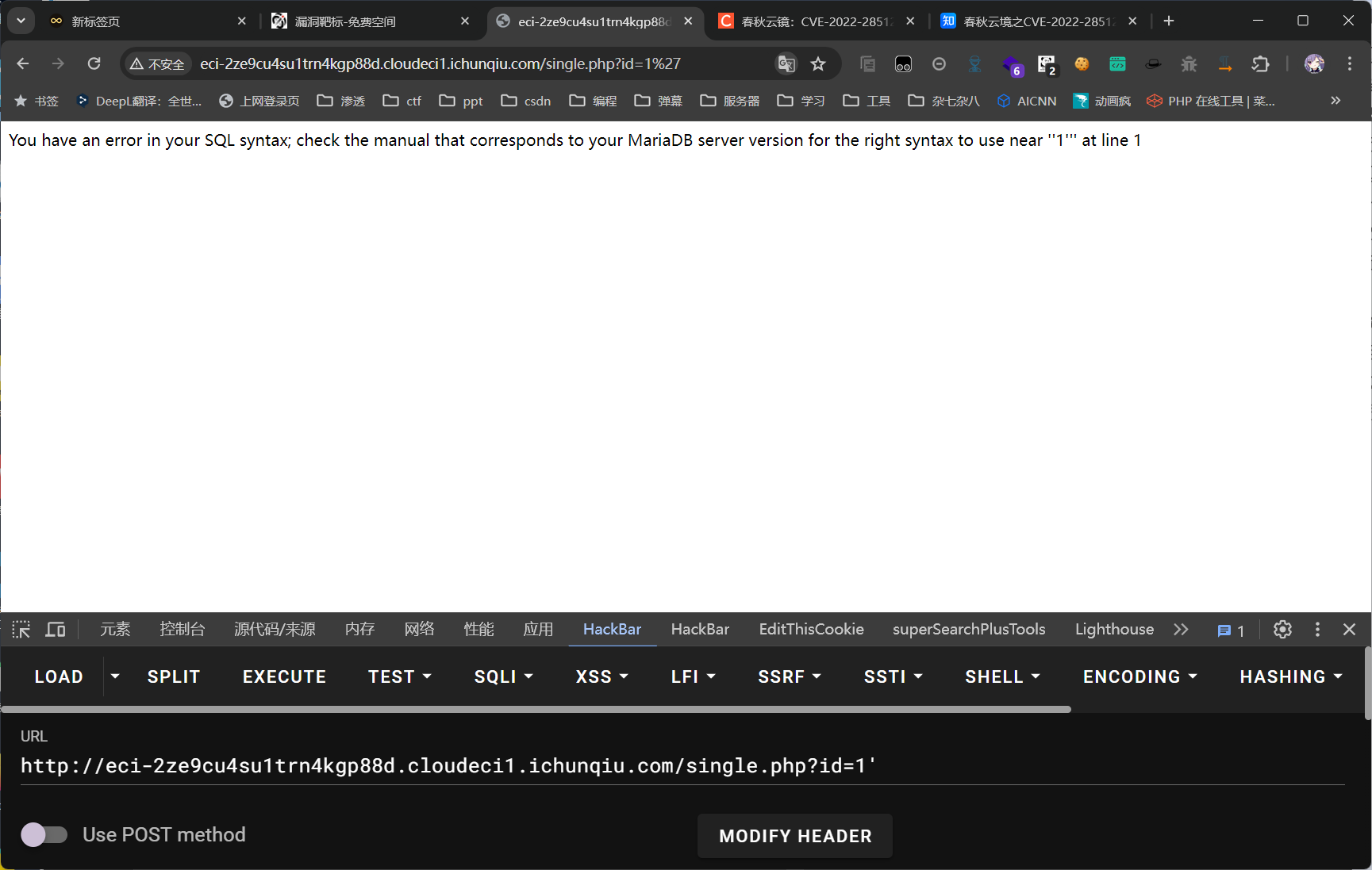Open the Chrome three-dot menu
1372x870 pixels.
point(1349,63)
